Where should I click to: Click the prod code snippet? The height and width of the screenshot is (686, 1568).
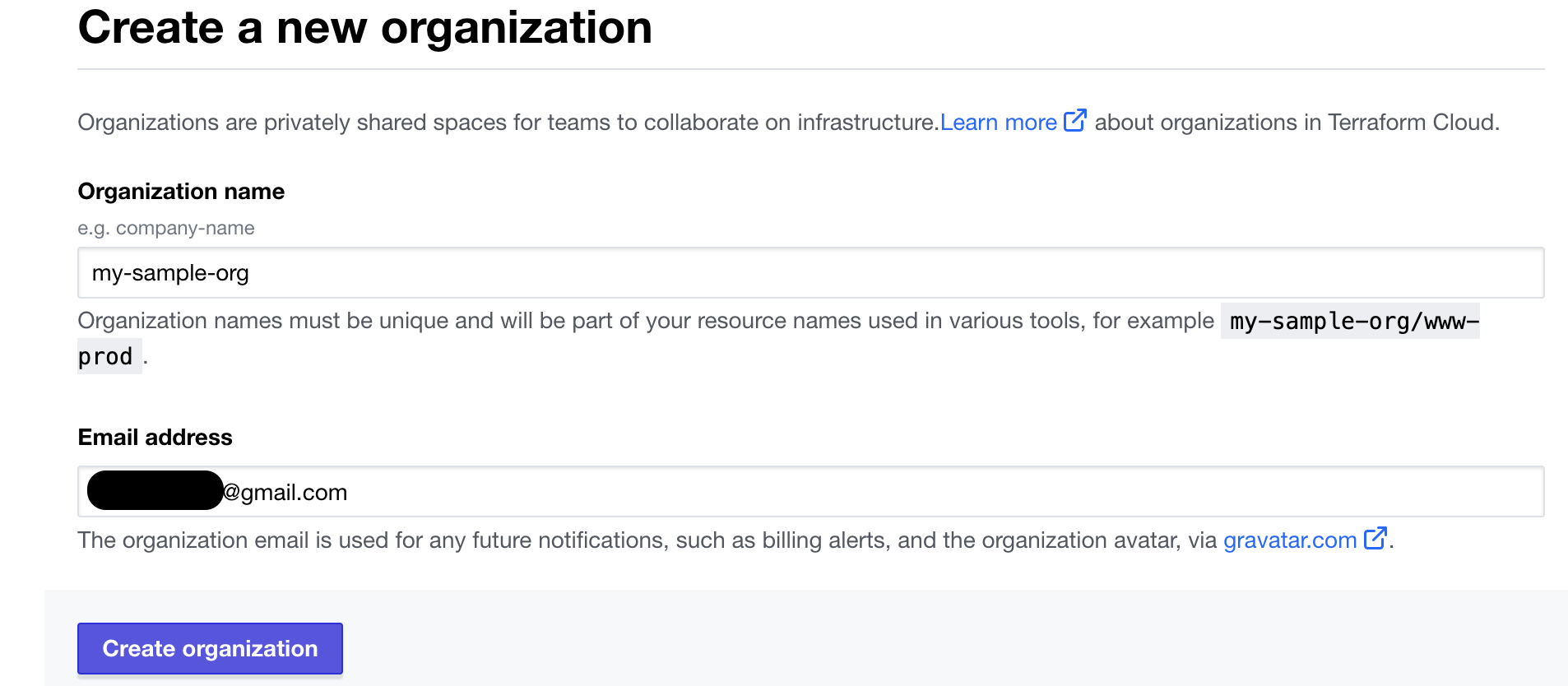point(105,357)
